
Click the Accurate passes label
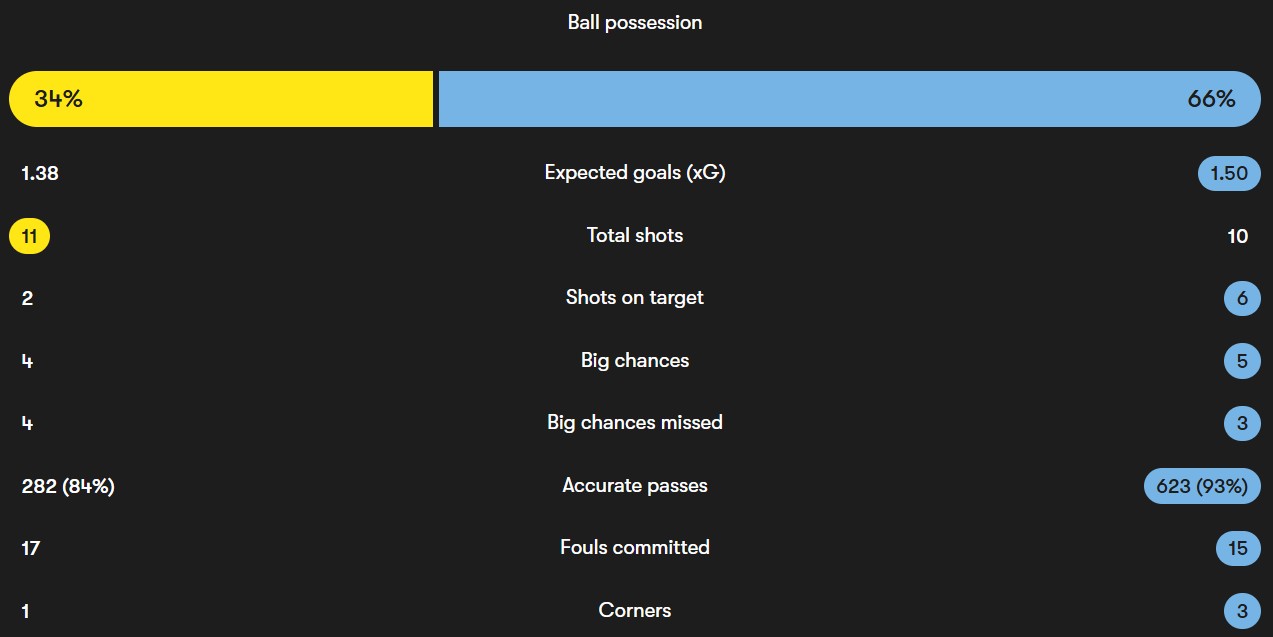point(635,486)
